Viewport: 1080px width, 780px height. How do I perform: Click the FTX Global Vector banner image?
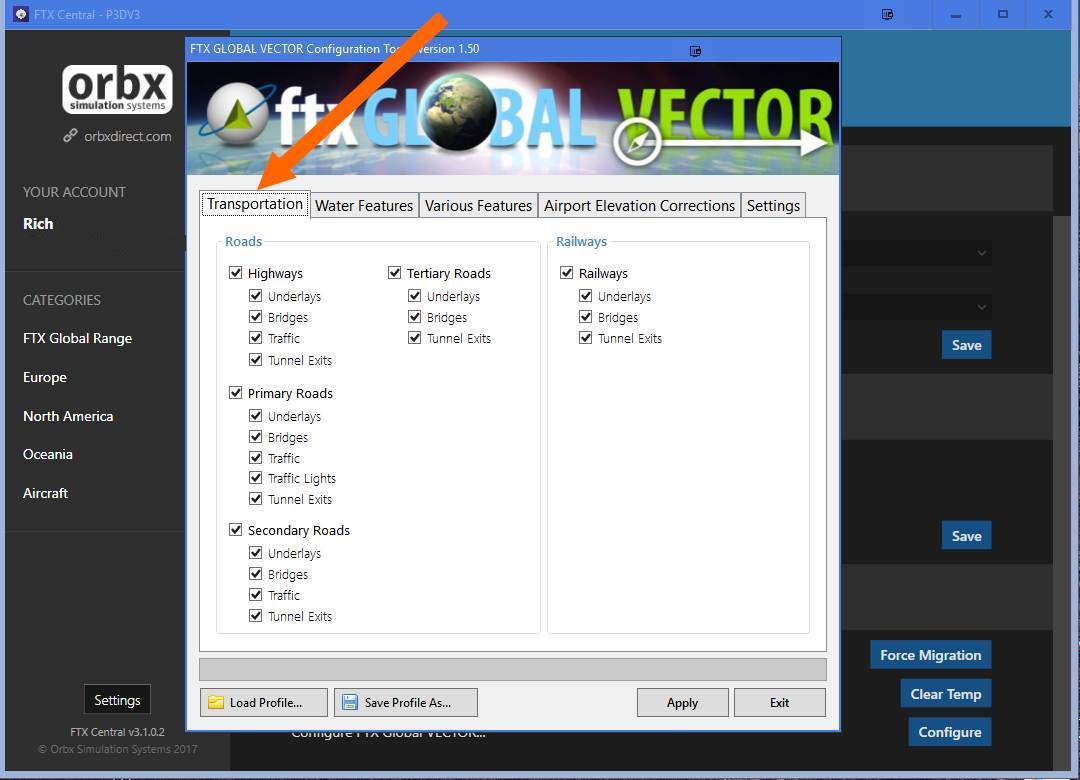[512, 119]
